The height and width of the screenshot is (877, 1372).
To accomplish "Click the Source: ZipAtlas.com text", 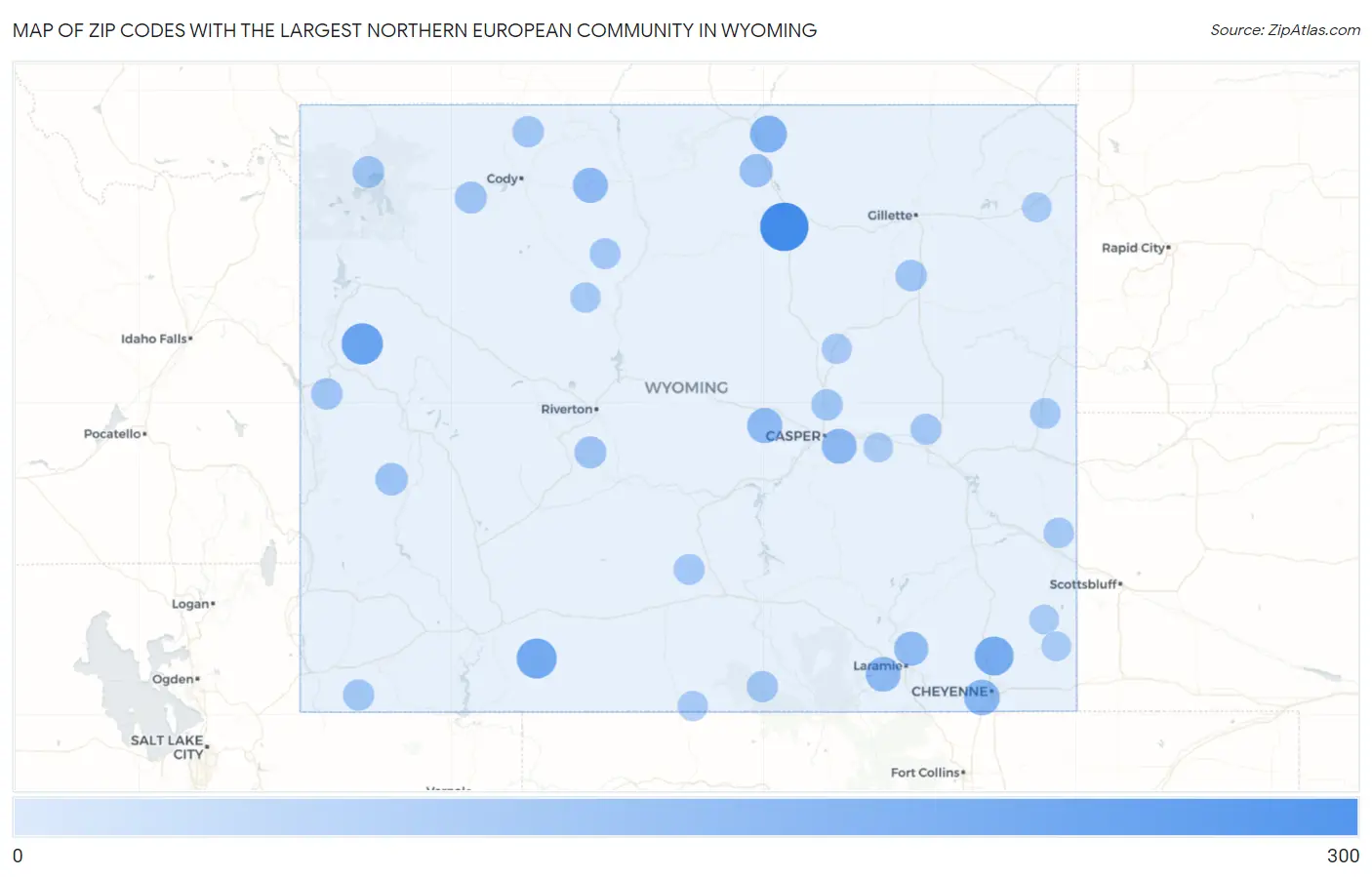I will [x=1285, y=30].
